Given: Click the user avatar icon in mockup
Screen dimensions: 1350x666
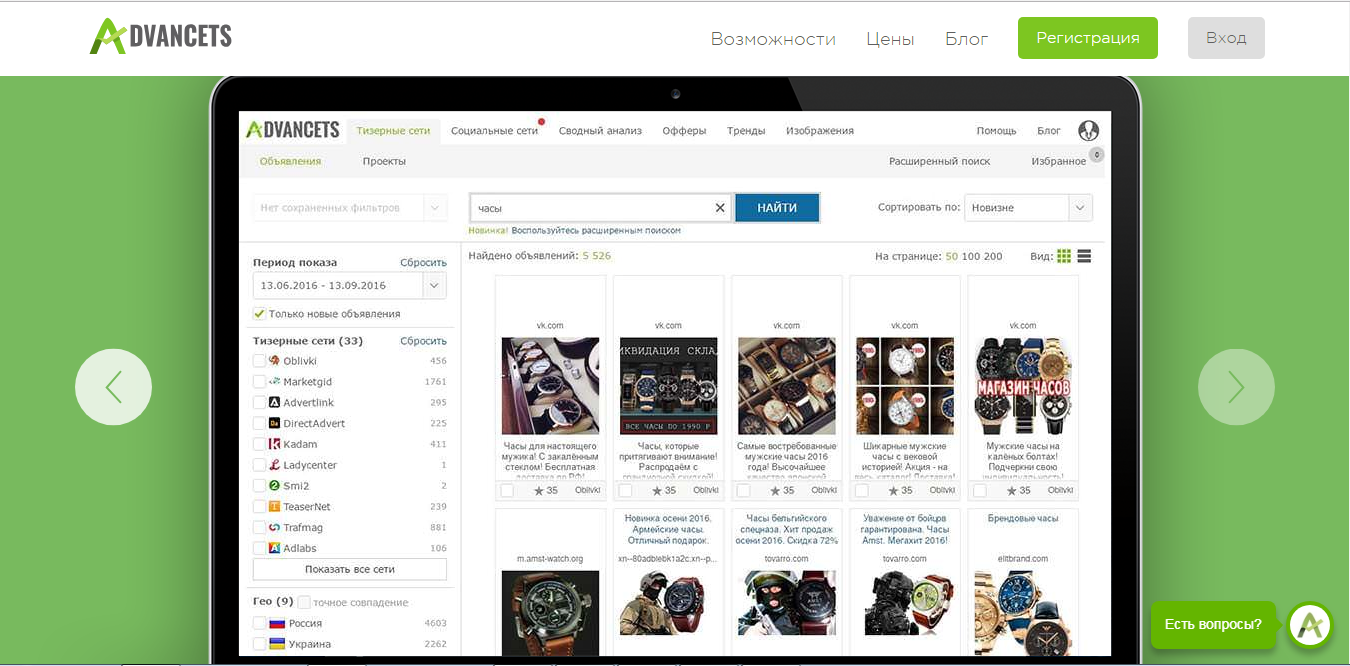Looking at the screenshot, I should pyautogui.click(x=1089, y=131).
